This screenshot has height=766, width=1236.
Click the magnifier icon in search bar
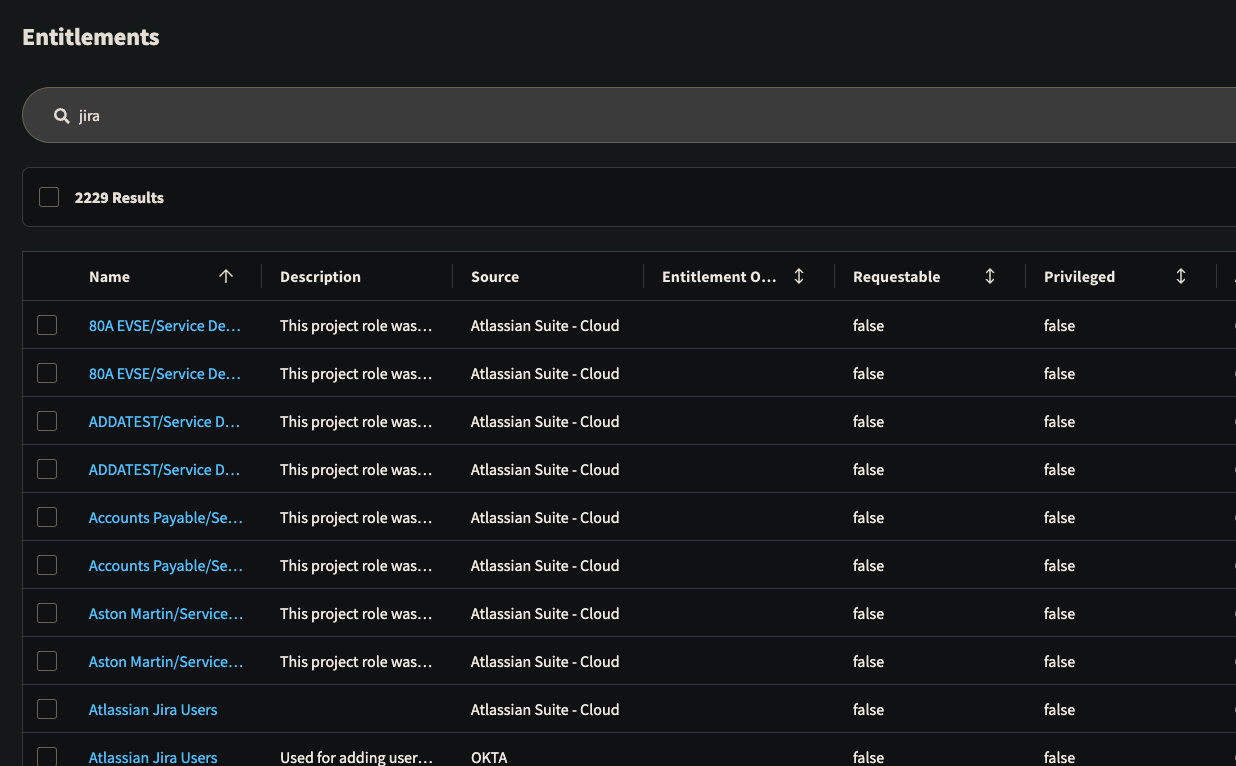pyautogui.click(x=62, y=116)
